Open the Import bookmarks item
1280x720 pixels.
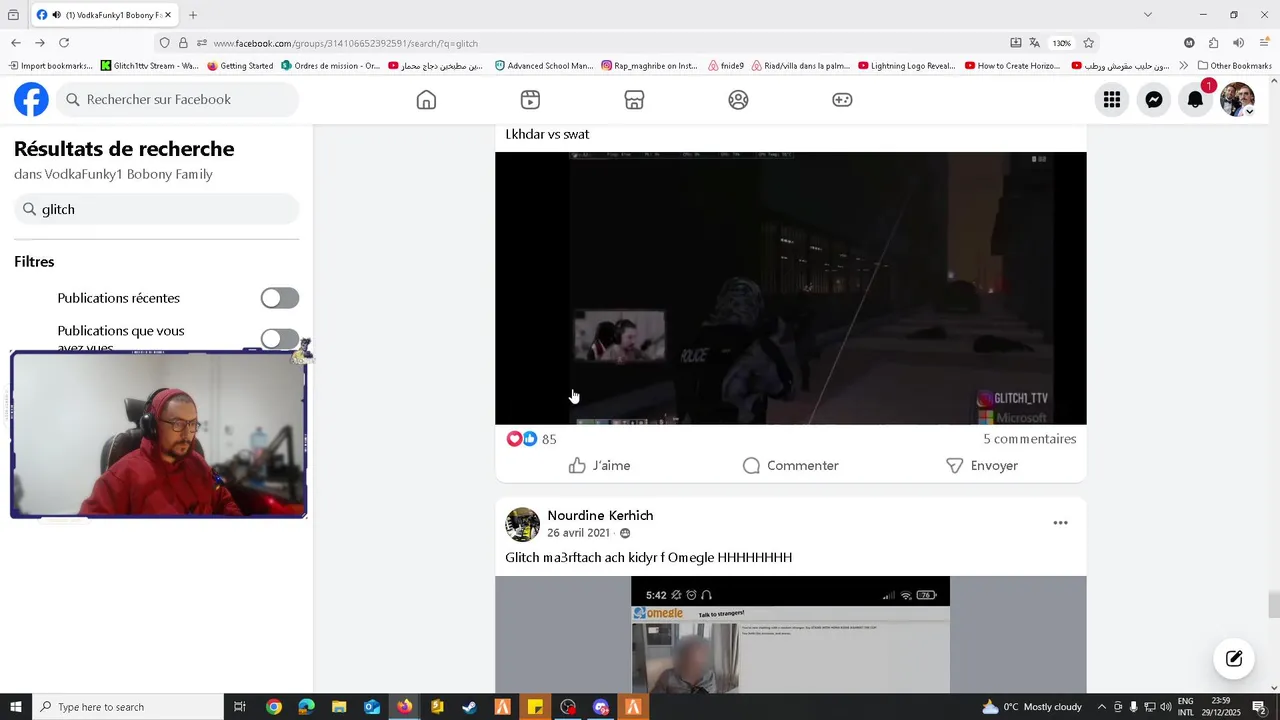tap(50, 66)
